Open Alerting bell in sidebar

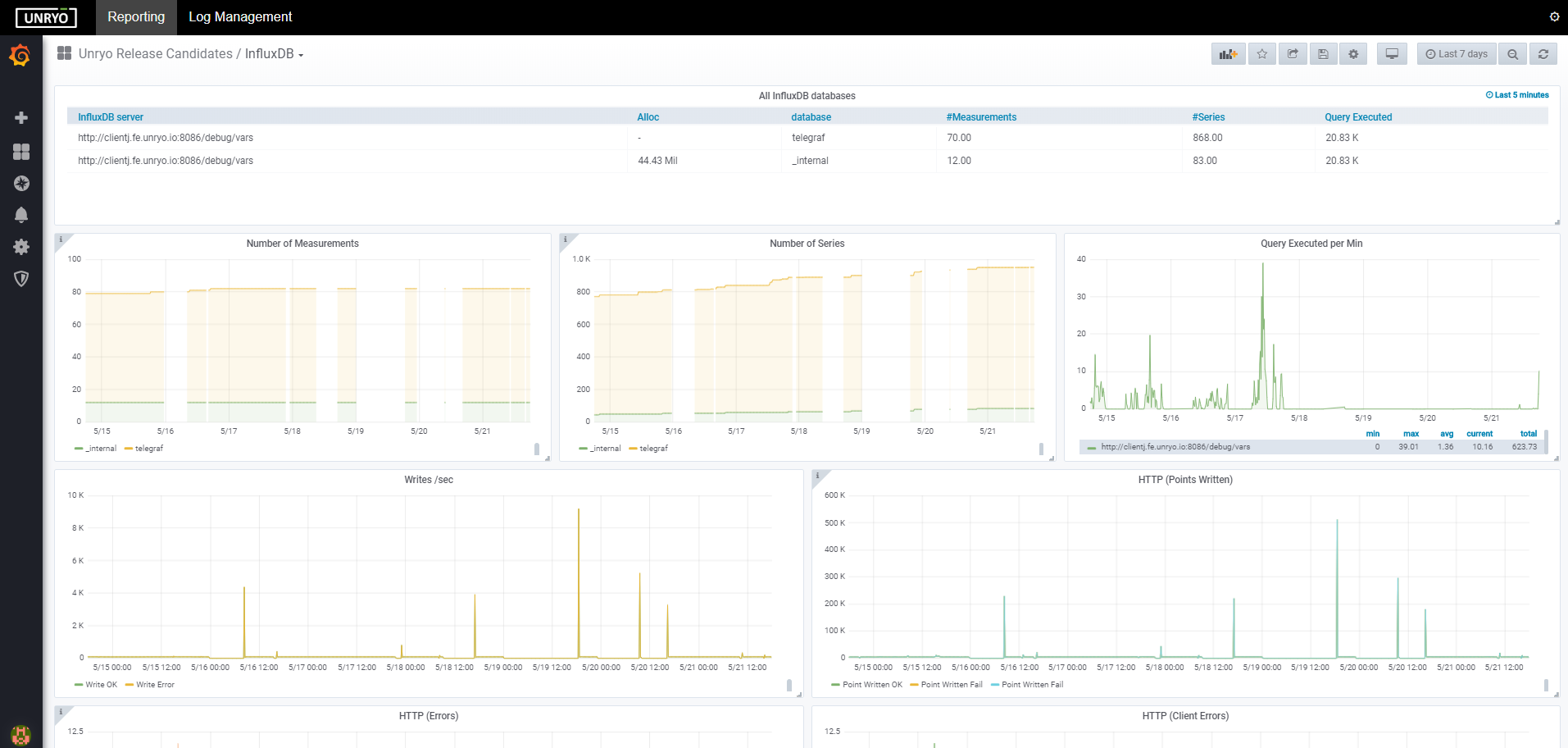coord(21,215)
